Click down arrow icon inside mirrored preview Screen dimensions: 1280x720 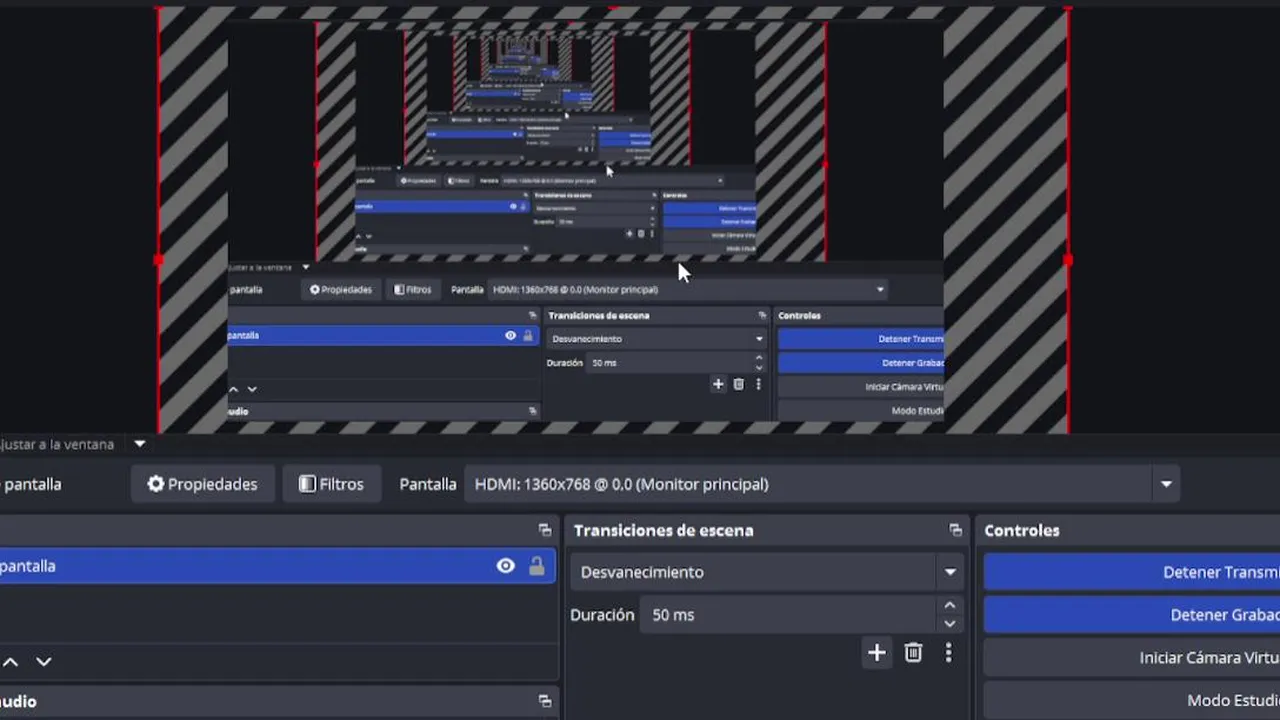(252, 389)
